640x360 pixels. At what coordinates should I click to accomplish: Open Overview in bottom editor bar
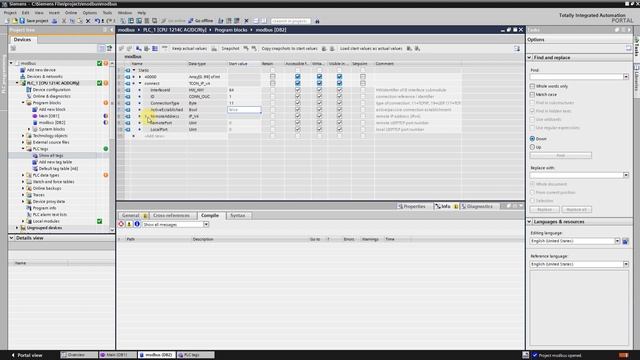(x=79, y=355)
